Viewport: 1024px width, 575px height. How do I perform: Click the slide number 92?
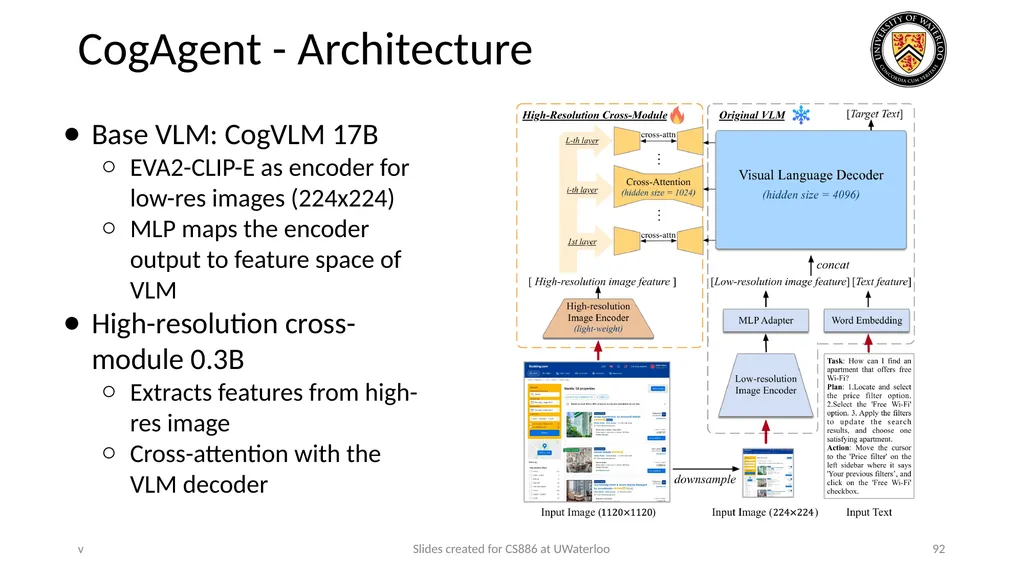click(938, 549)
